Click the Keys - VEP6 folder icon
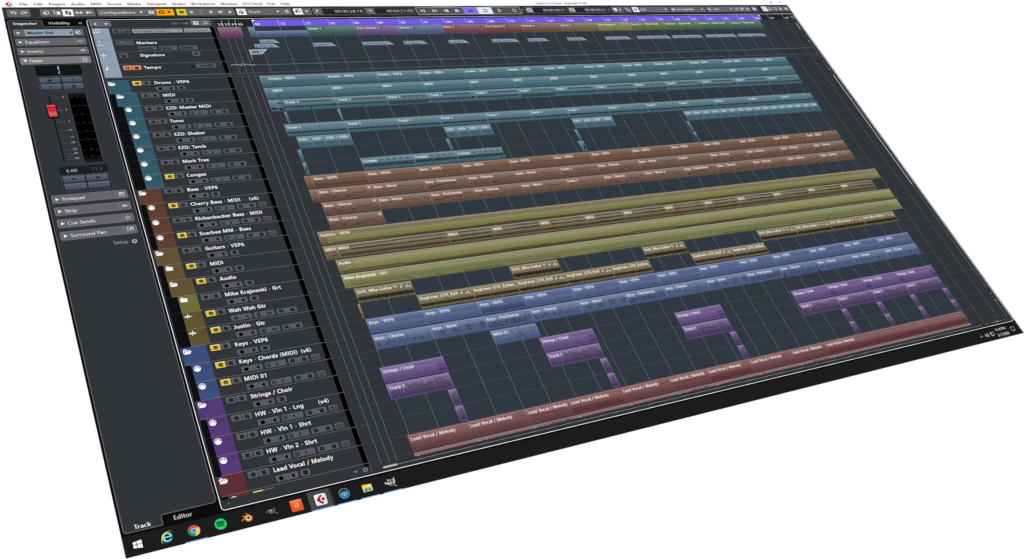The image size is (1024, 559). coord(187,352)
